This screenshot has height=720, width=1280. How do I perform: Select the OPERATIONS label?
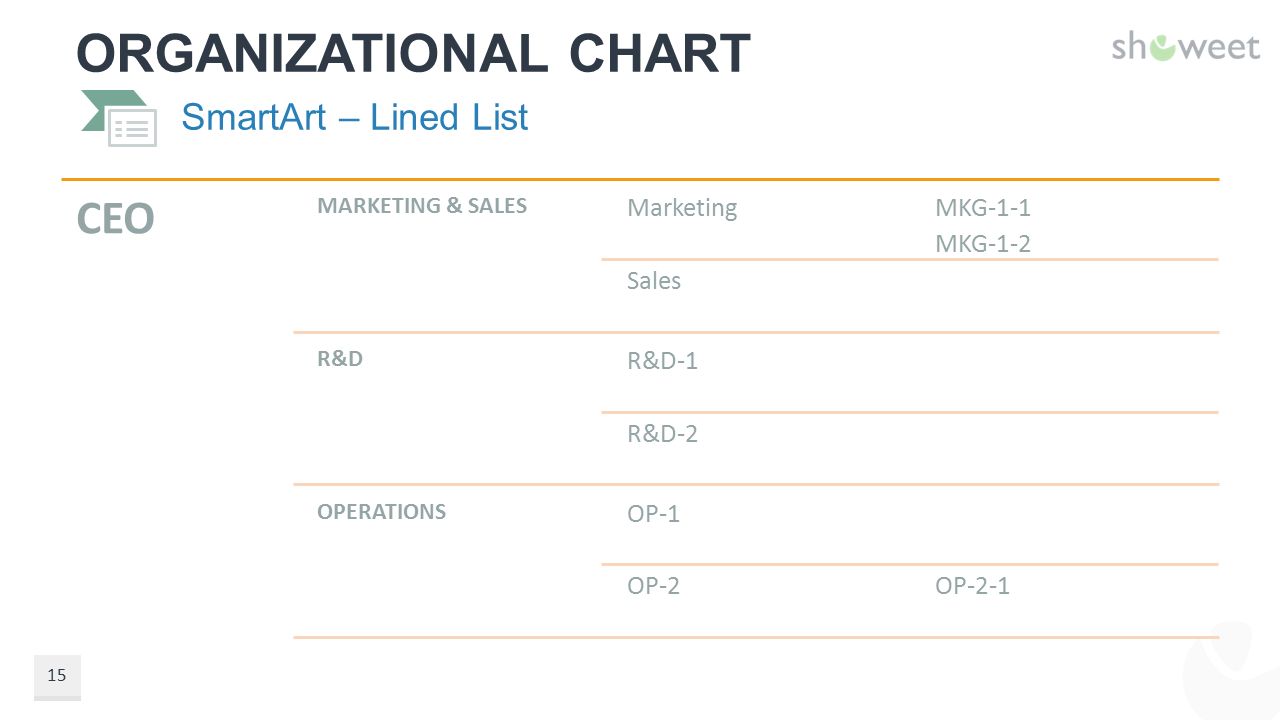[x=382, y=512]
